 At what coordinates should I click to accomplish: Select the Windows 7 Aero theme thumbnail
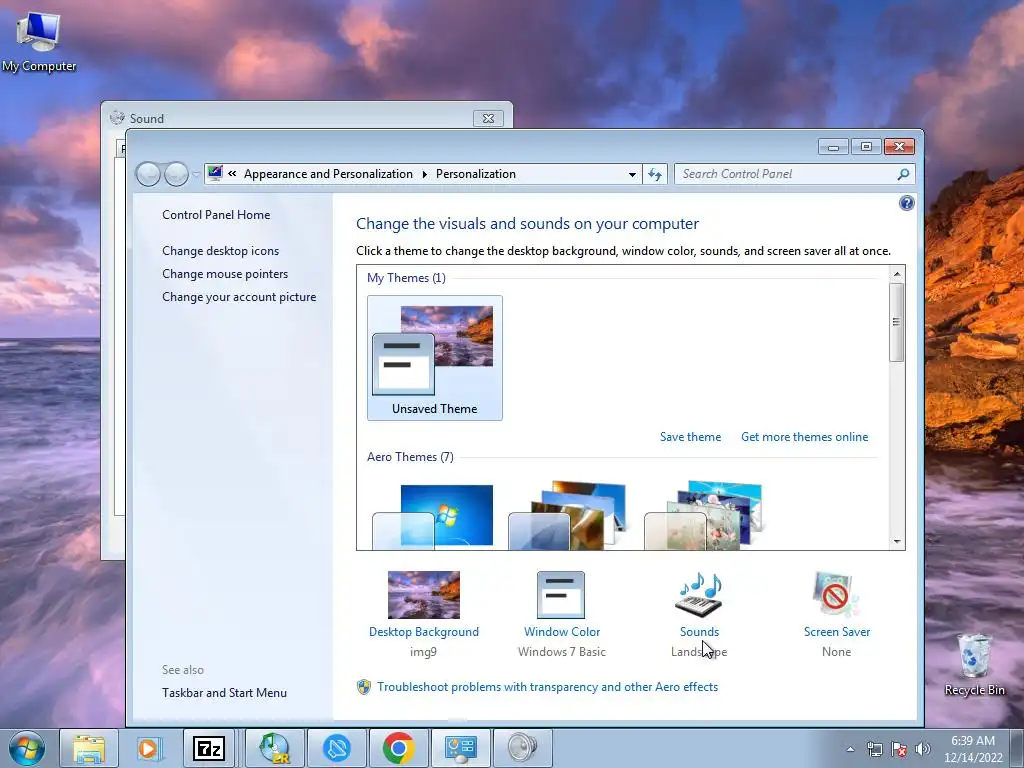(x=433, y=516)
